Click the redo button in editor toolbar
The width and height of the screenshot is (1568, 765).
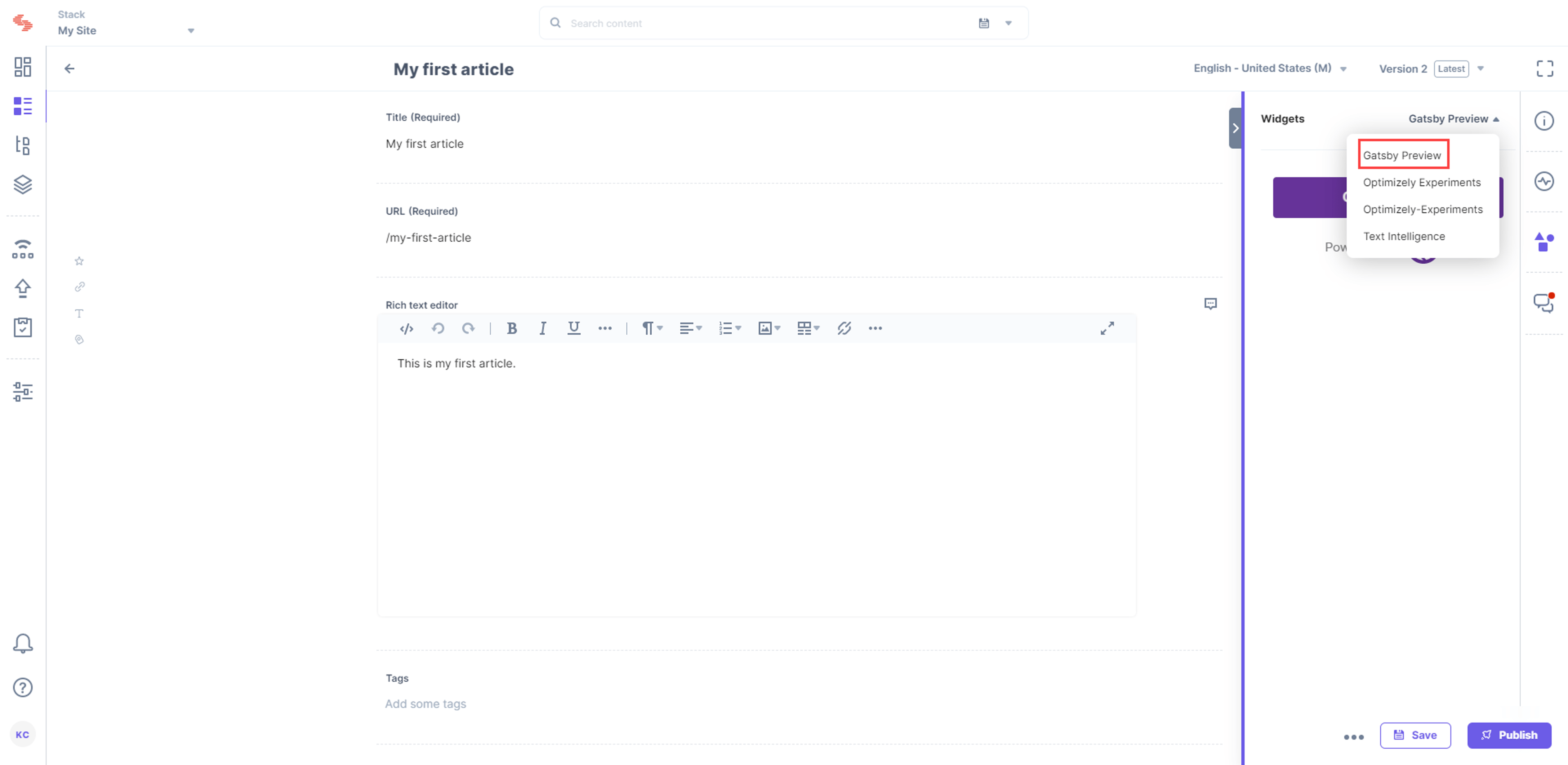468,329
